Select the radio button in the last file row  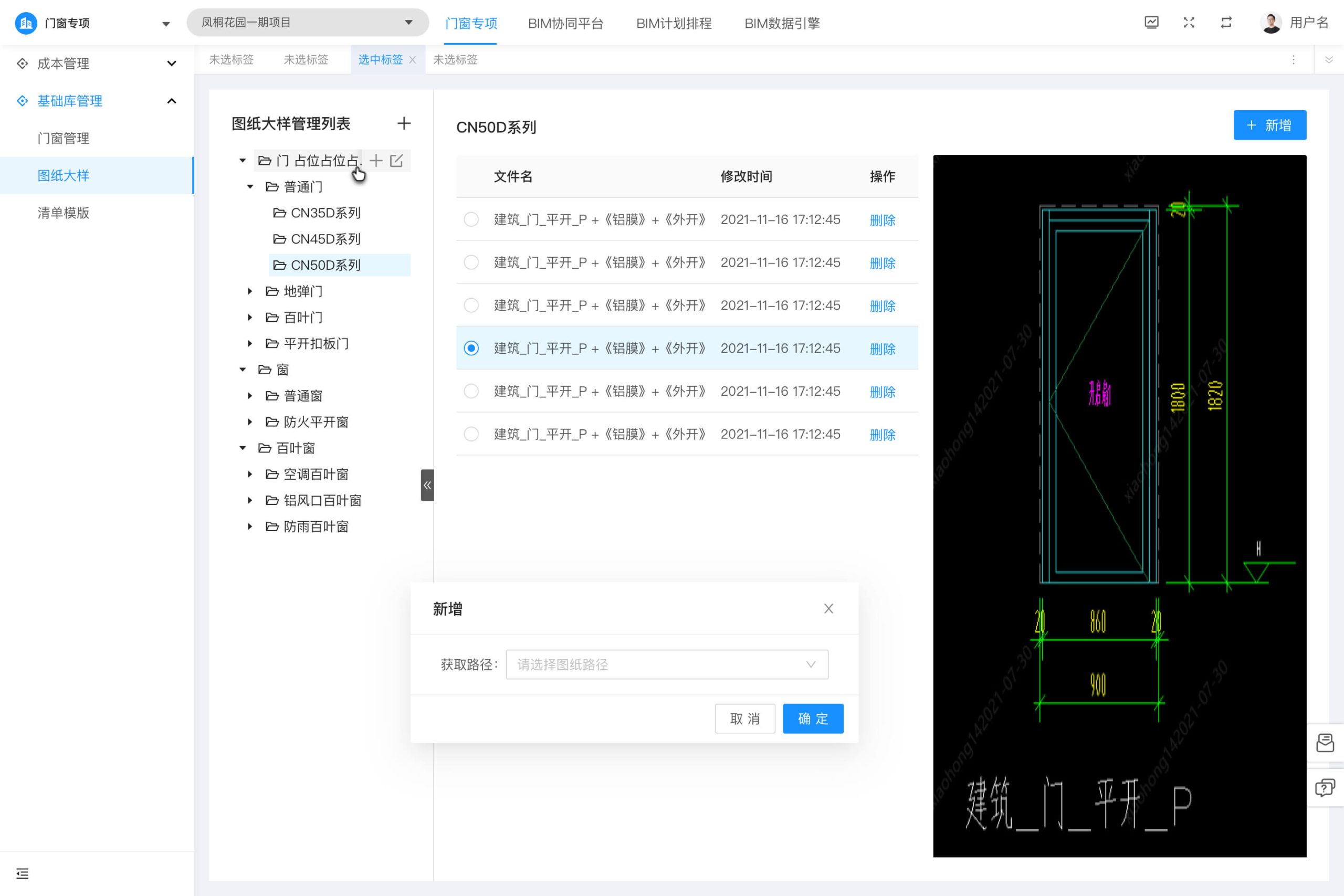471,434
